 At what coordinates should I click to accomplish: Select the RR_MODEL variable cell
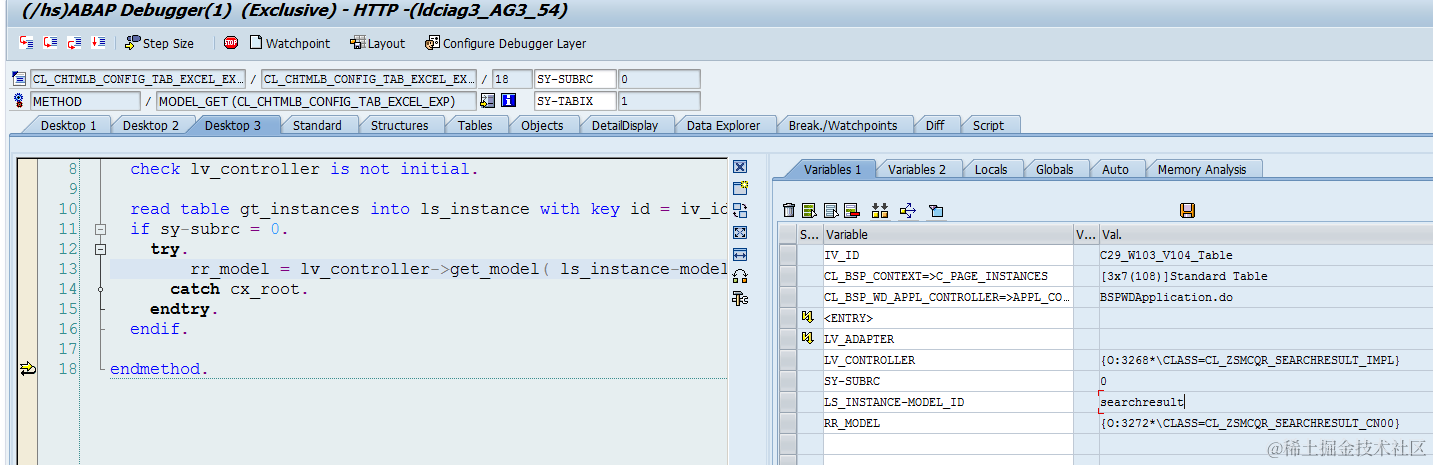tap(947, 423)
